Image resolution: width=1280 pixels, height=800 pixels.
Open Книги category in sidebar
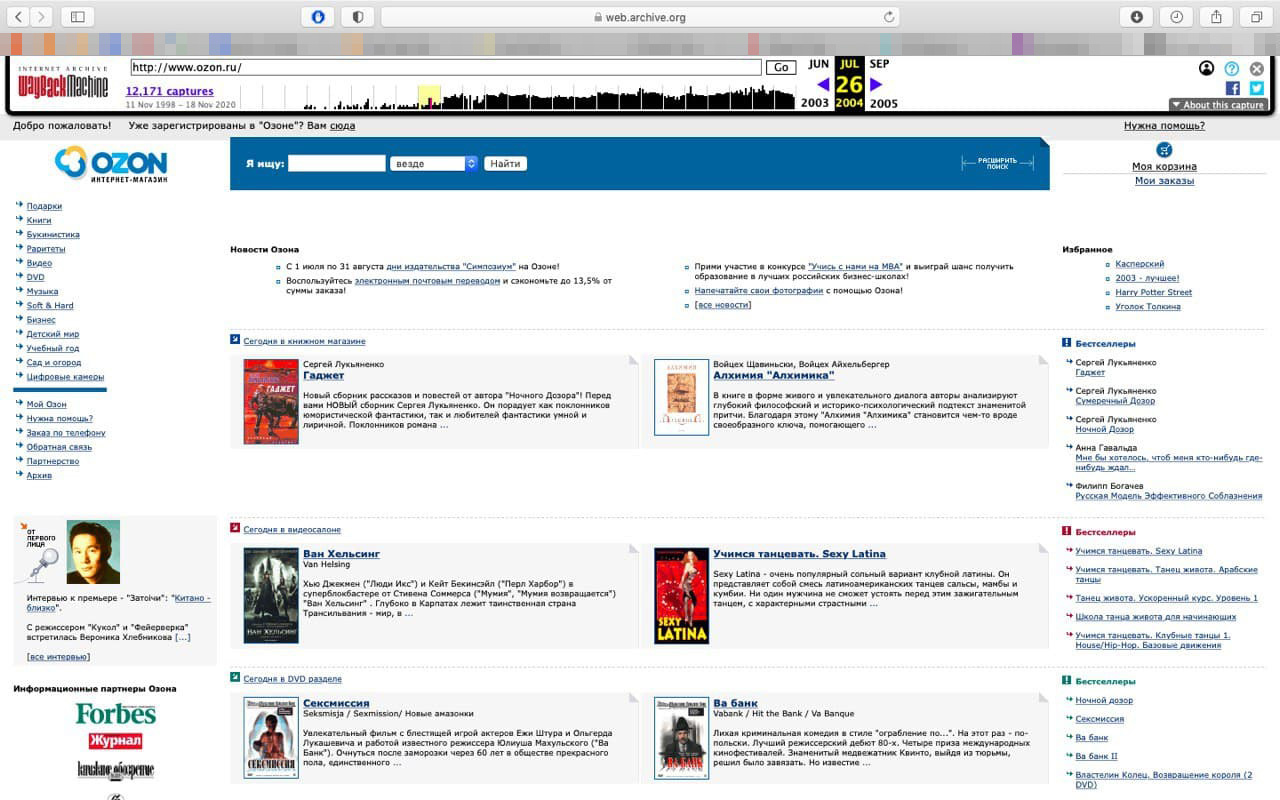[39, 220]
